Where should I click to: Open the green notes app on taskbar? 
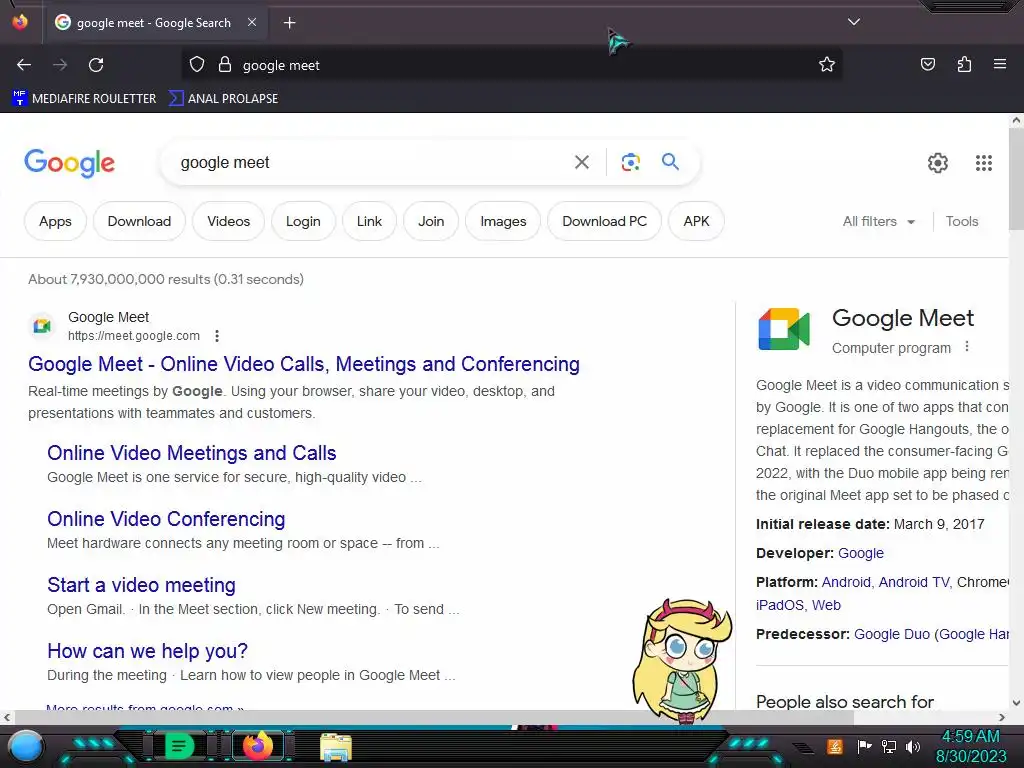[x=178, y=746]
